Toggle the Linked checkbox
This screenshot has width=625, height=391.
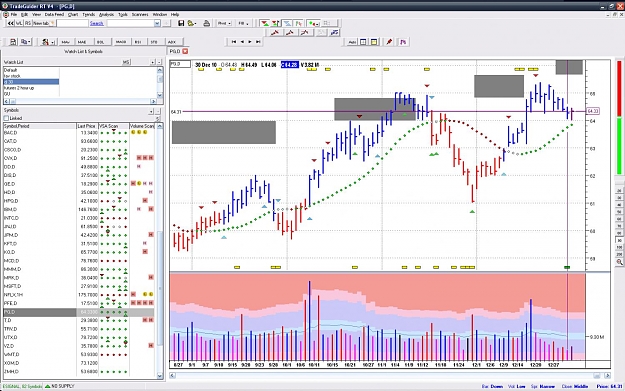click(6, 118)
